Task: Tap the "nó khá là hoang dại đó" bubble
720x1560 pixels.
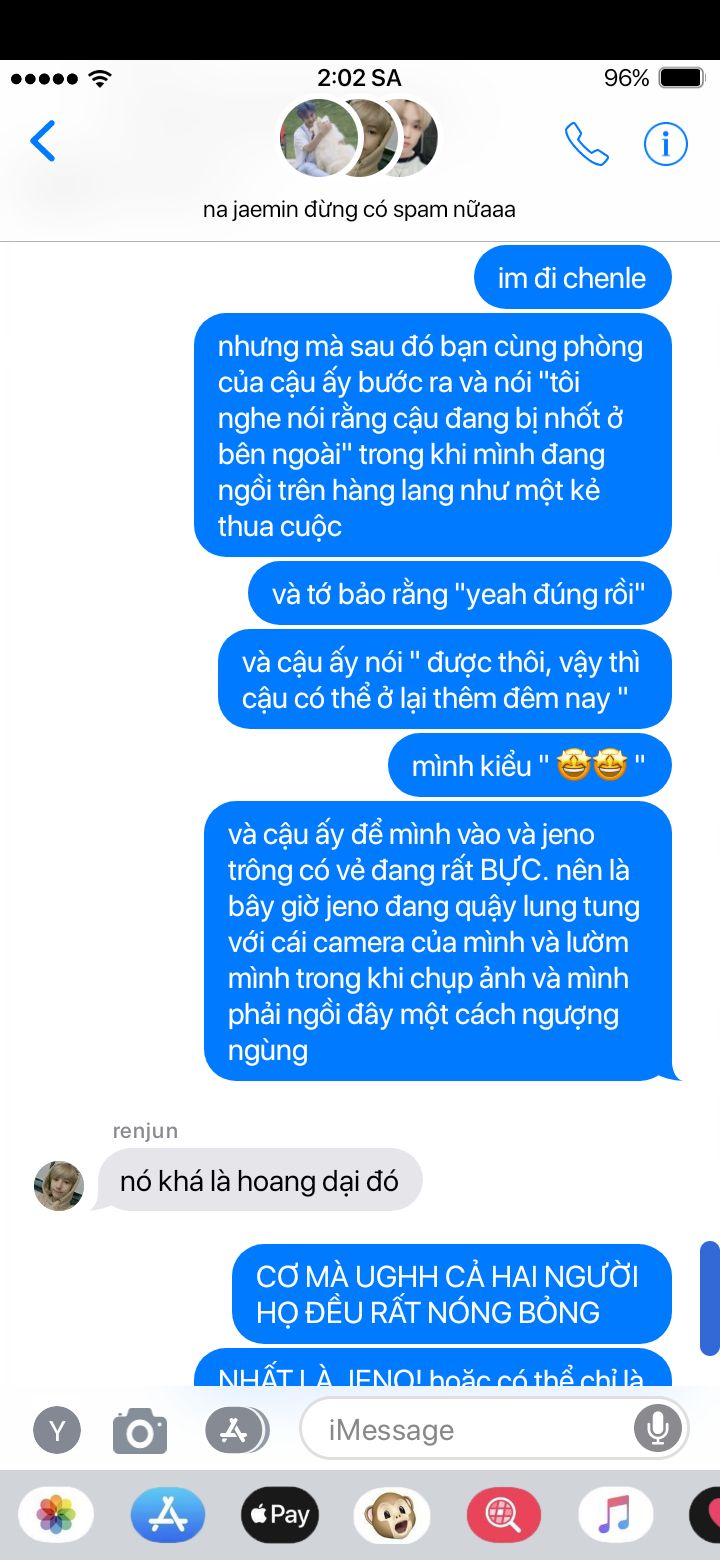Action: click(259, 1181)
